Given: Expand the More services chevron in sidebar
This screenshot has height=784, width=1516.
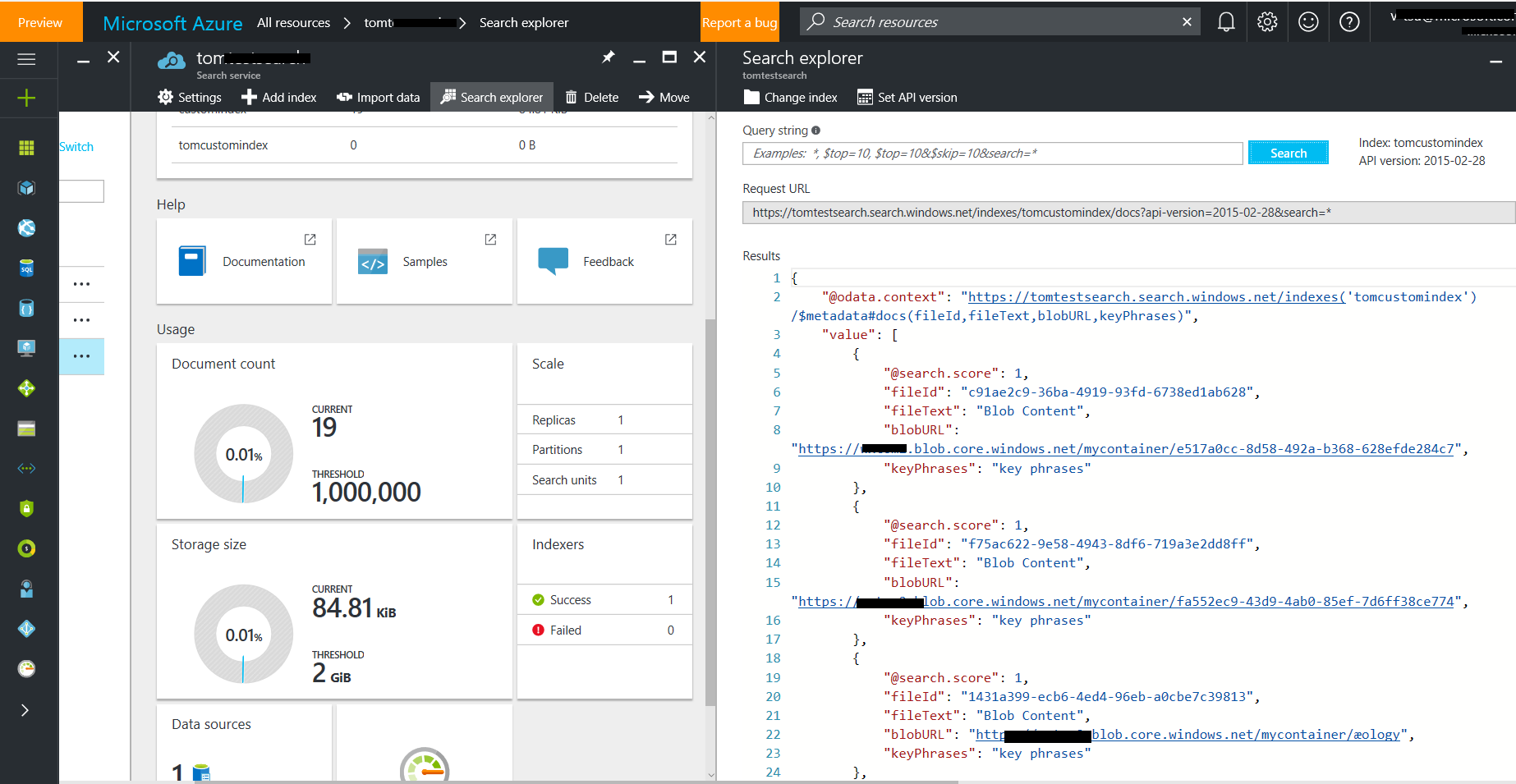Looking at the screenshot, I should pyautogui.click(x=25, y=710).
